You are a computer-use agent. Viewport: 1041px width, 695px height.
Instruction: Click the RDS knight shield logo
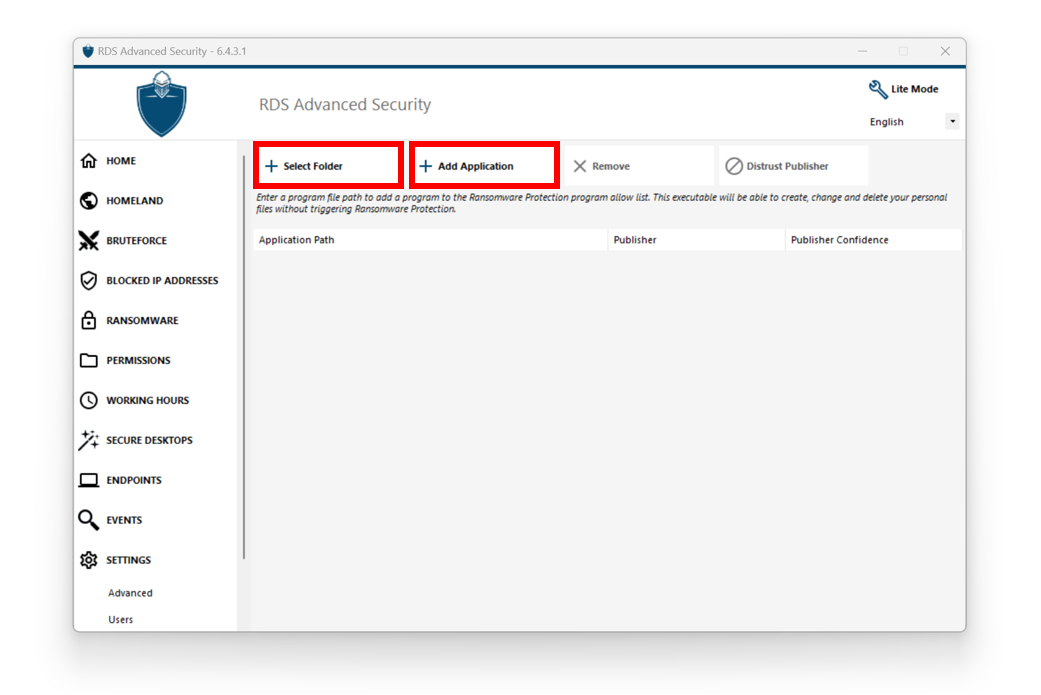click(x=161, y=104)
